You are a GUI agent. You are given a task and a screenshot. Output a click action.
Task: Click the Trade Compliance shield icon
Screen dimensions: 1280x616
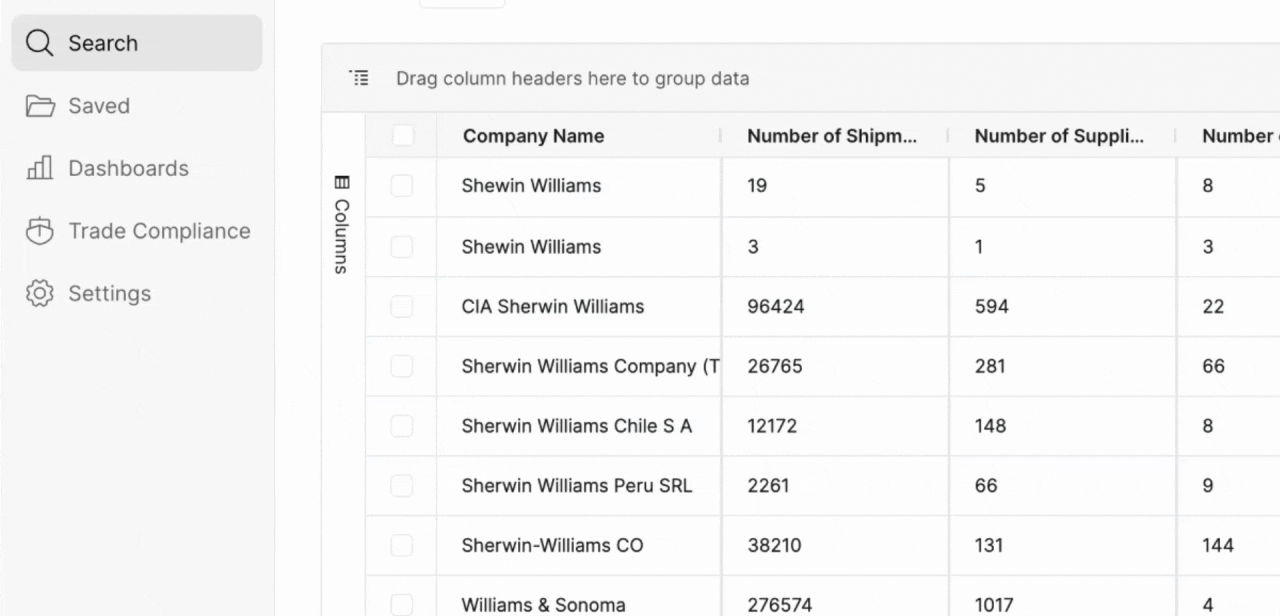[39, 231]
